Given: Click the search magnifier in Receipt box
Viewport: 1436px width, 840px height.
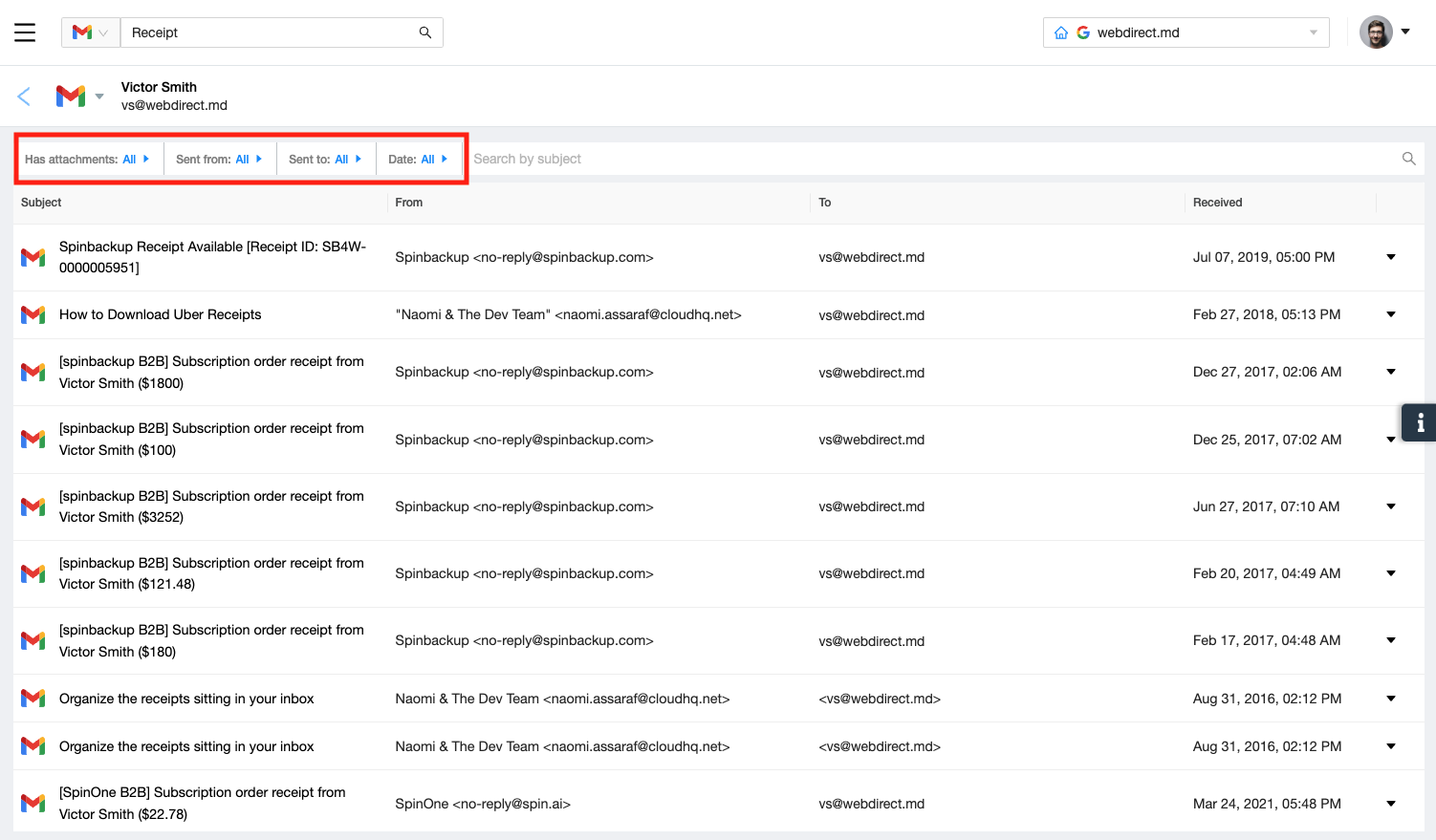Looking at the screenshot, I should tap(424, 32).
